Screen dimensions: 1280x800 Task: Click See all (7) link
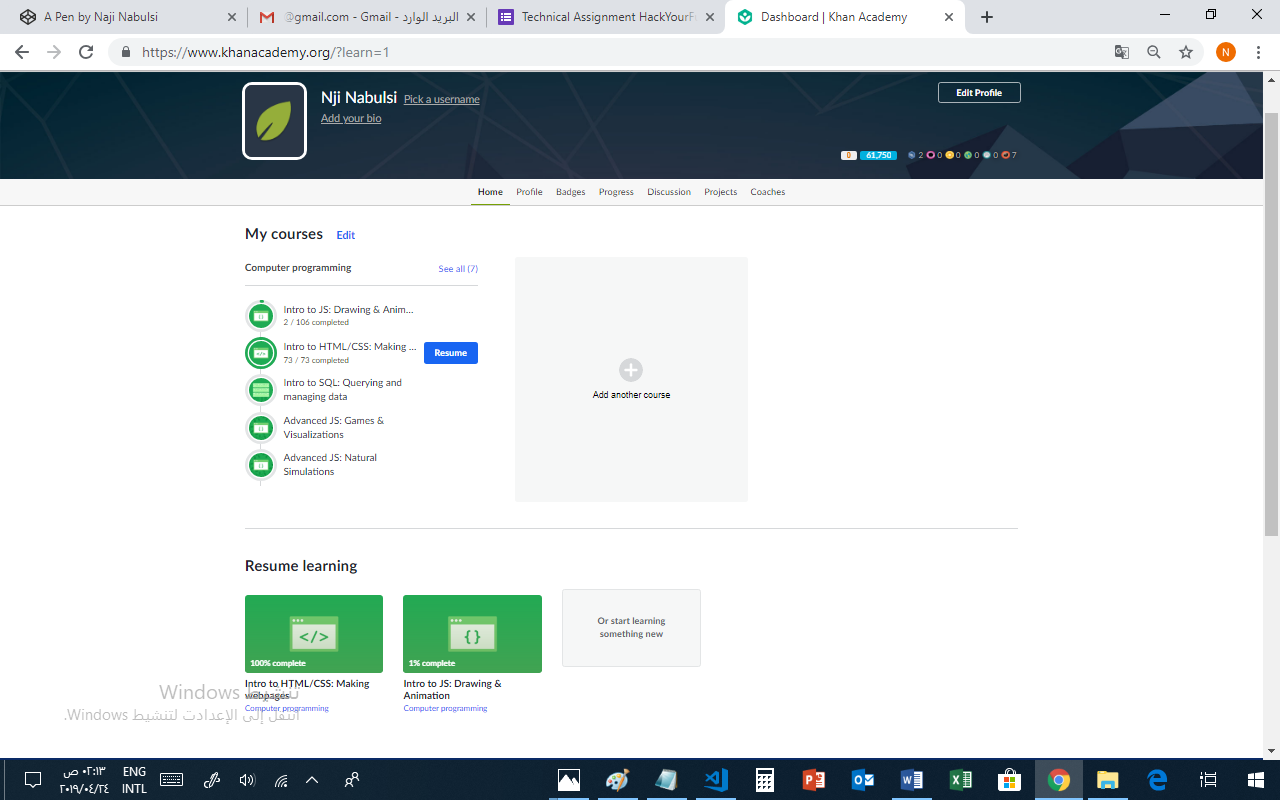[x=458, y=269]
